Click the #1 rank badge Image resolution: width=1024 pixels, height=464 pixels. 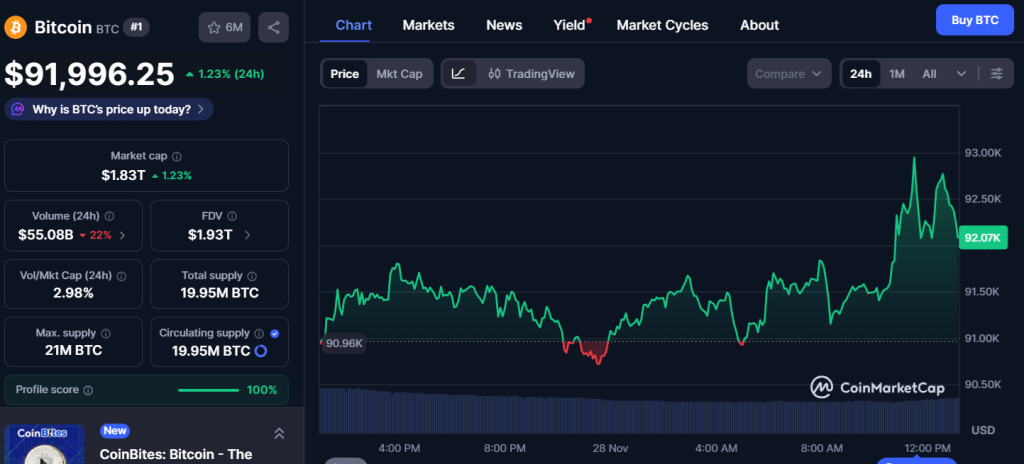136,27
